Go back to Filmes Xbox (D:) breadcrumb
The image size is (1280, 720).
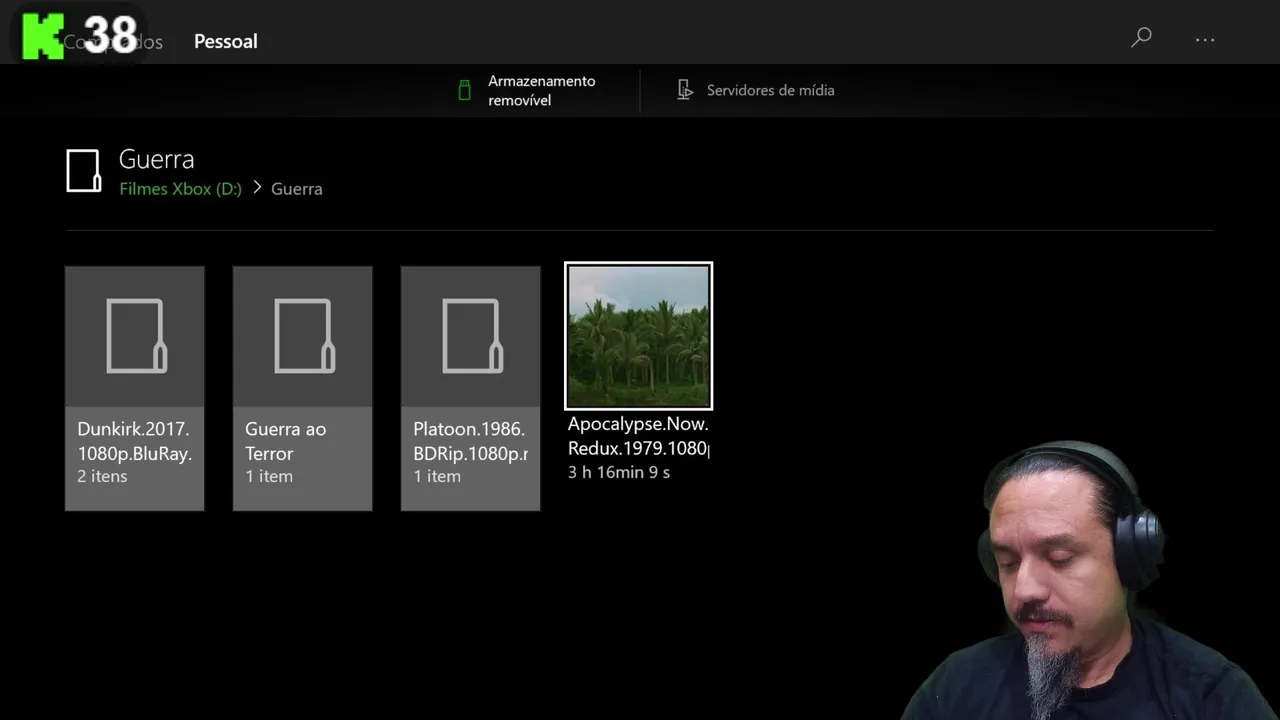(x=180, y=188)
